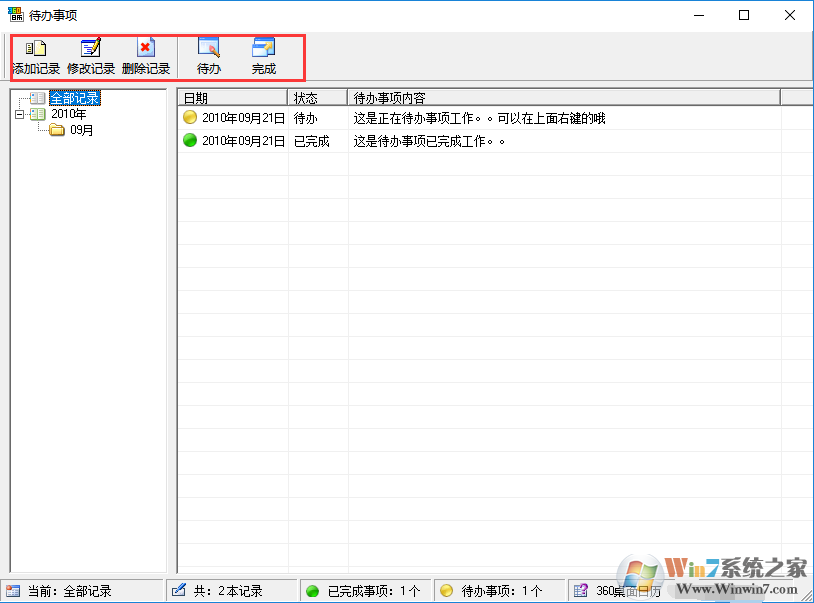
Task: Click the yellow status dot on the 待办 row
Action: click(x=191, y=118)
